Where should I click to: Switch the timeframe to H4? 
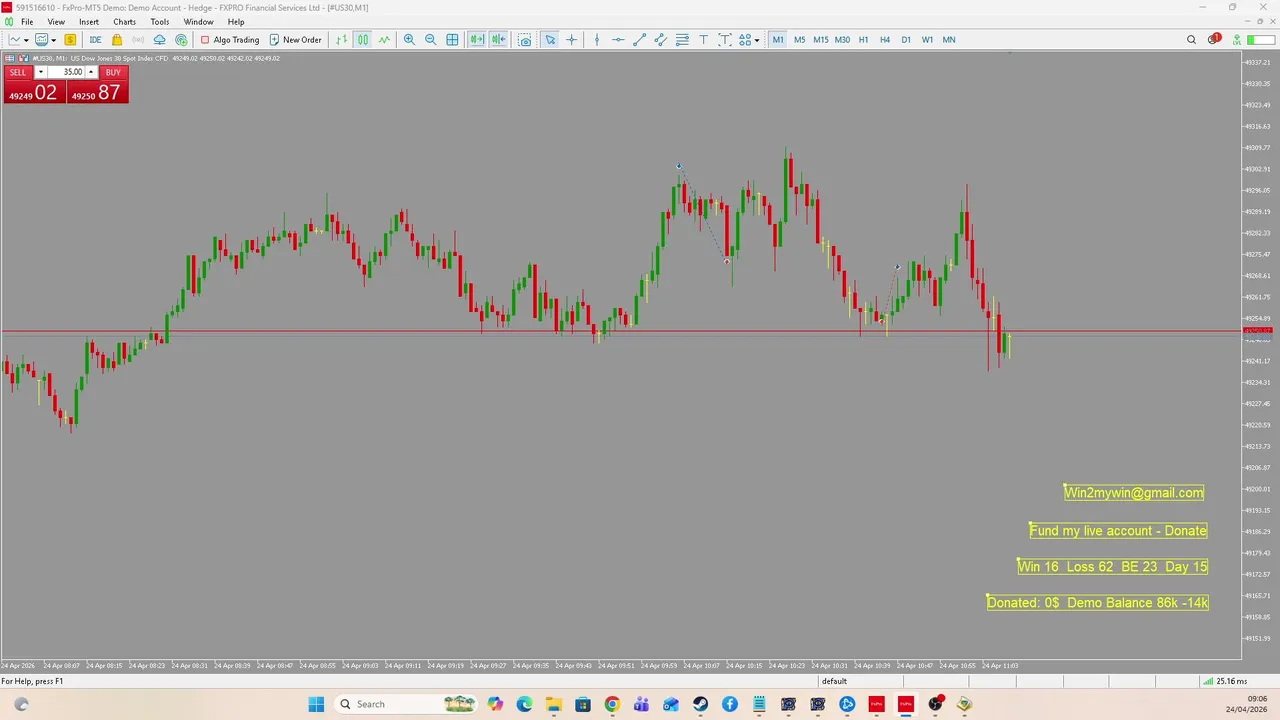click(884, 40)
